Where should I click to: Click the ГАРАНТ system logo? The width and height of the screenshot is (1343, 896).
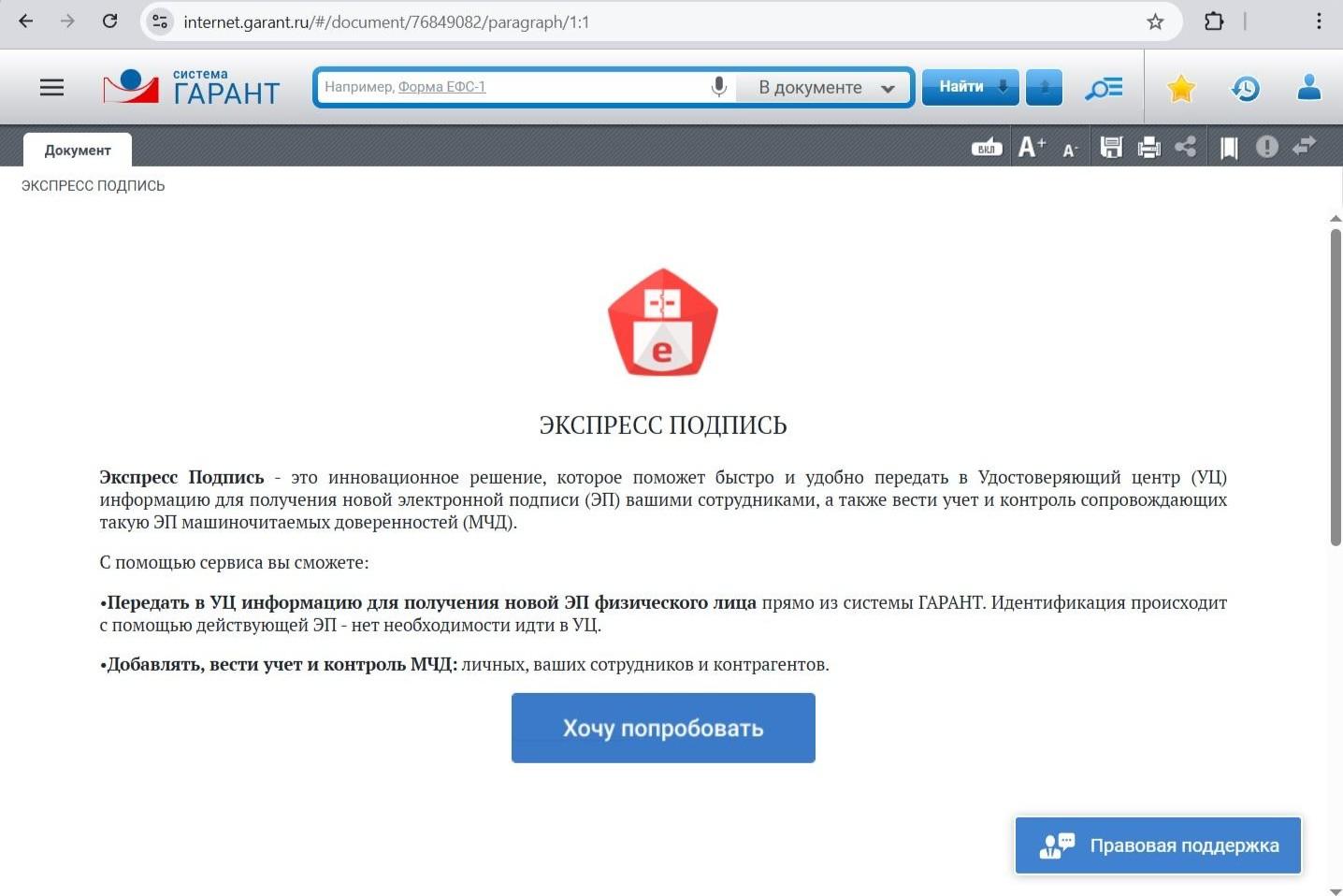coord(192,87)
